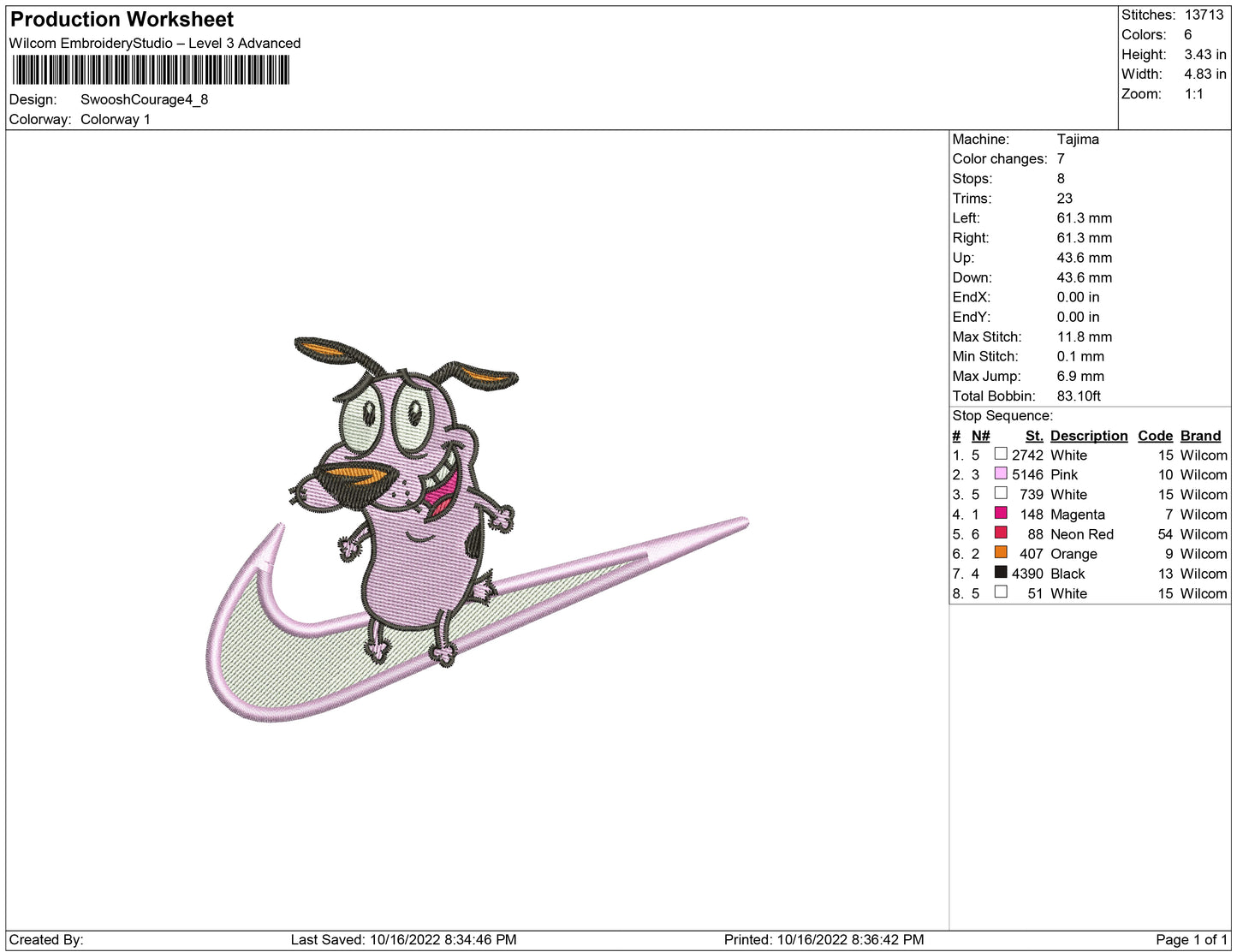Click the "Stop Sequence:" heading
Image resolution: width=1237 pixels, height=952 pixels.
tap(1002, 415)
